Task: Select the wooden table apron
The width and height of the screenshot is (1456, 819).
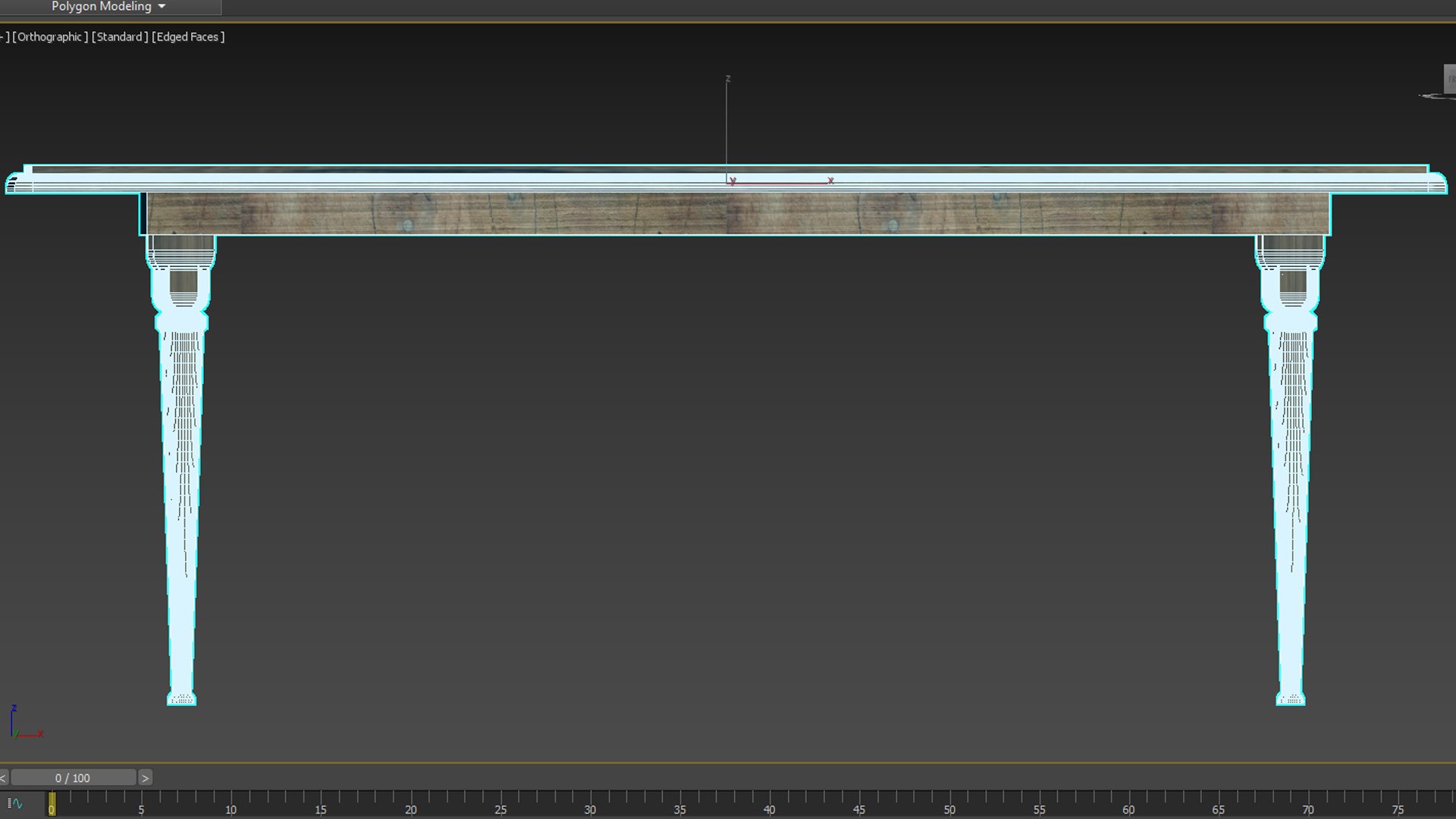Action: (x=736, y=214)
